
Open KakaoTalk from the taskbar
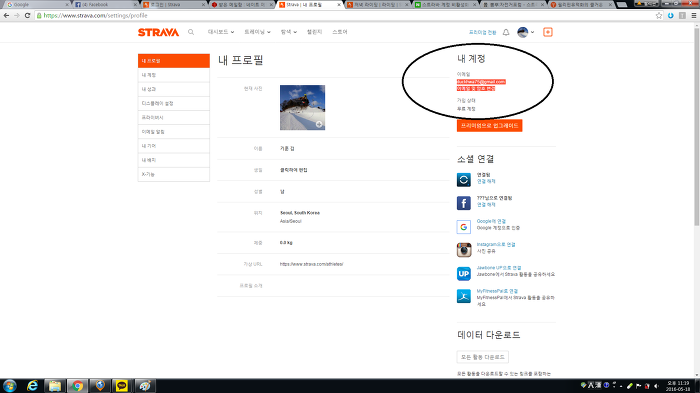(121, 385)
